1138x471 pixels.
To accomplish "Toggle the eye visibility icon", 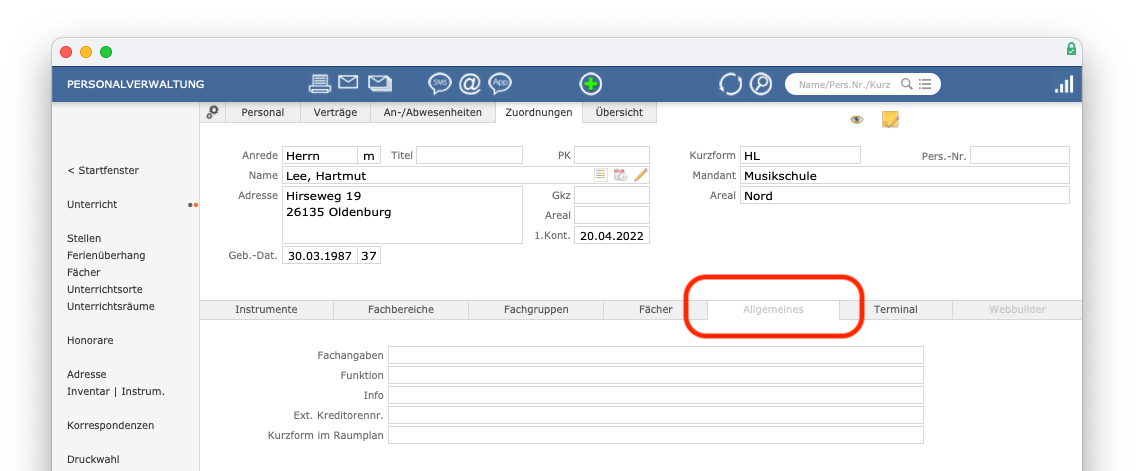I will [x=856, y=120].
